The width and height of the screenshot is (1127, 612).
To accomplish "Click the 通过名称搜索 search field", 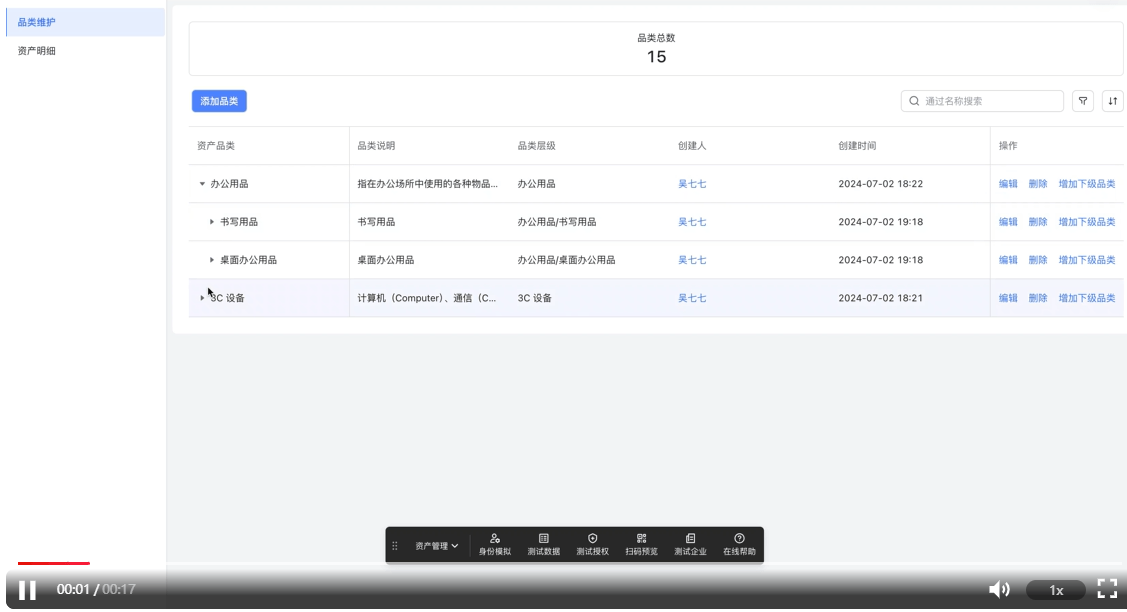I will point(982,101).
